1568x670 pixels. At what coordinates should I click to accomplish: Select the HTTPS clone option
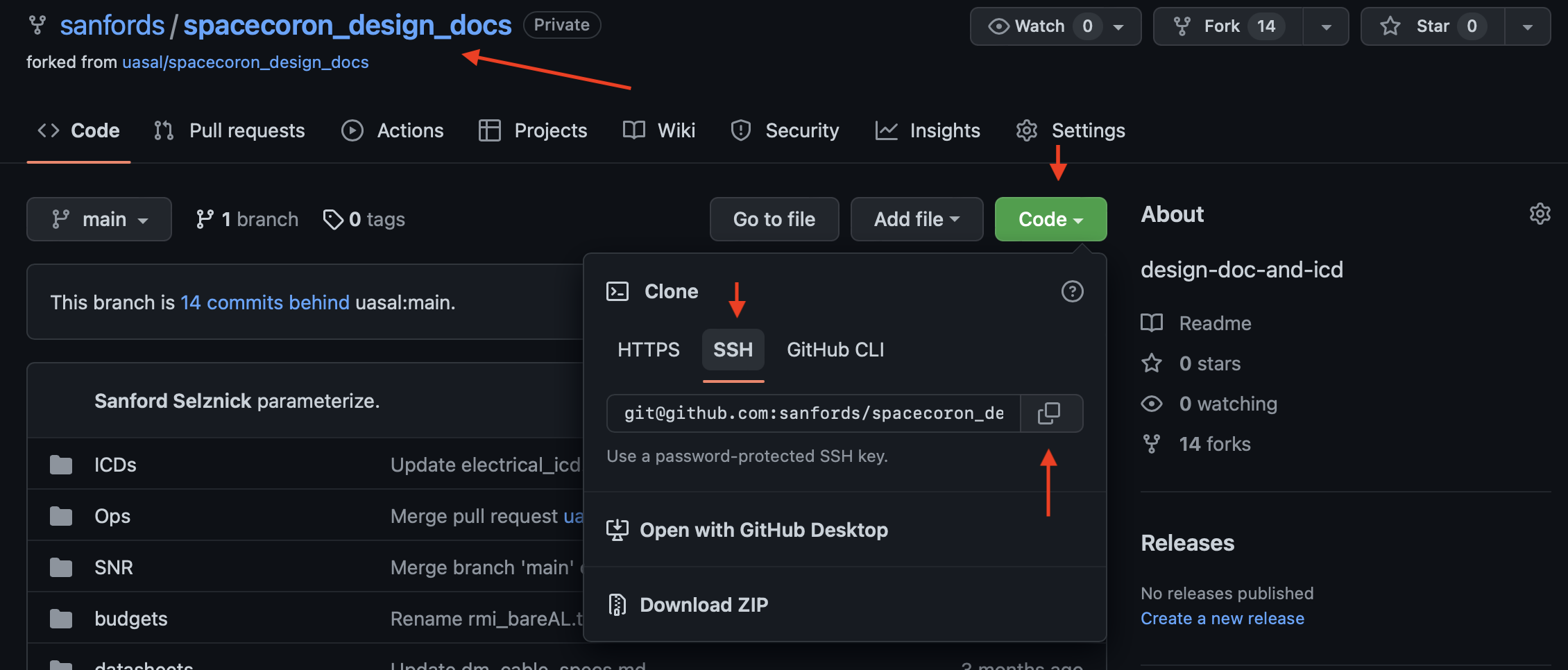coord(649,350)
